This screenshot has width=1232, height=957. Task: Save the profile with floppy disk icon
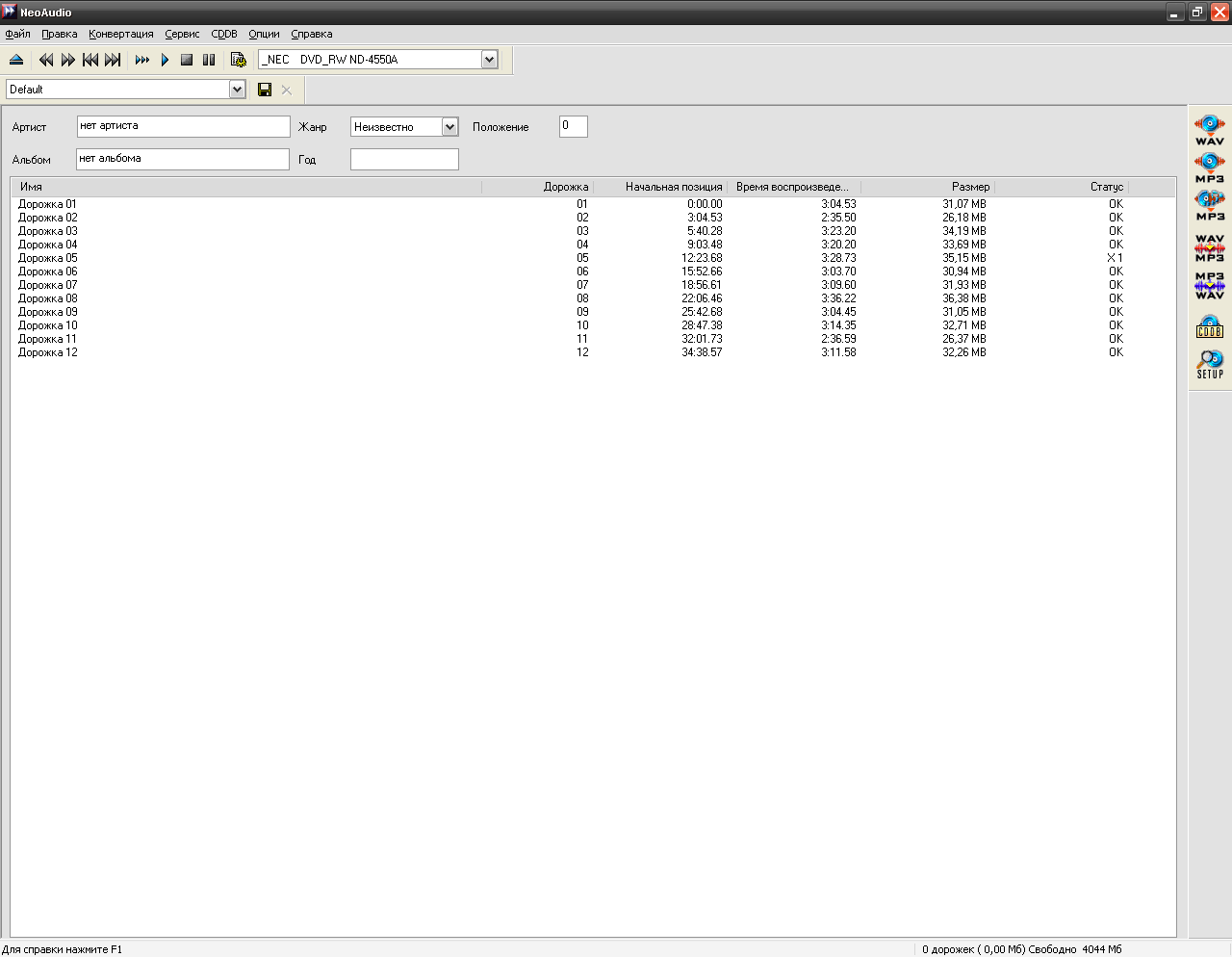click(265, 90)
